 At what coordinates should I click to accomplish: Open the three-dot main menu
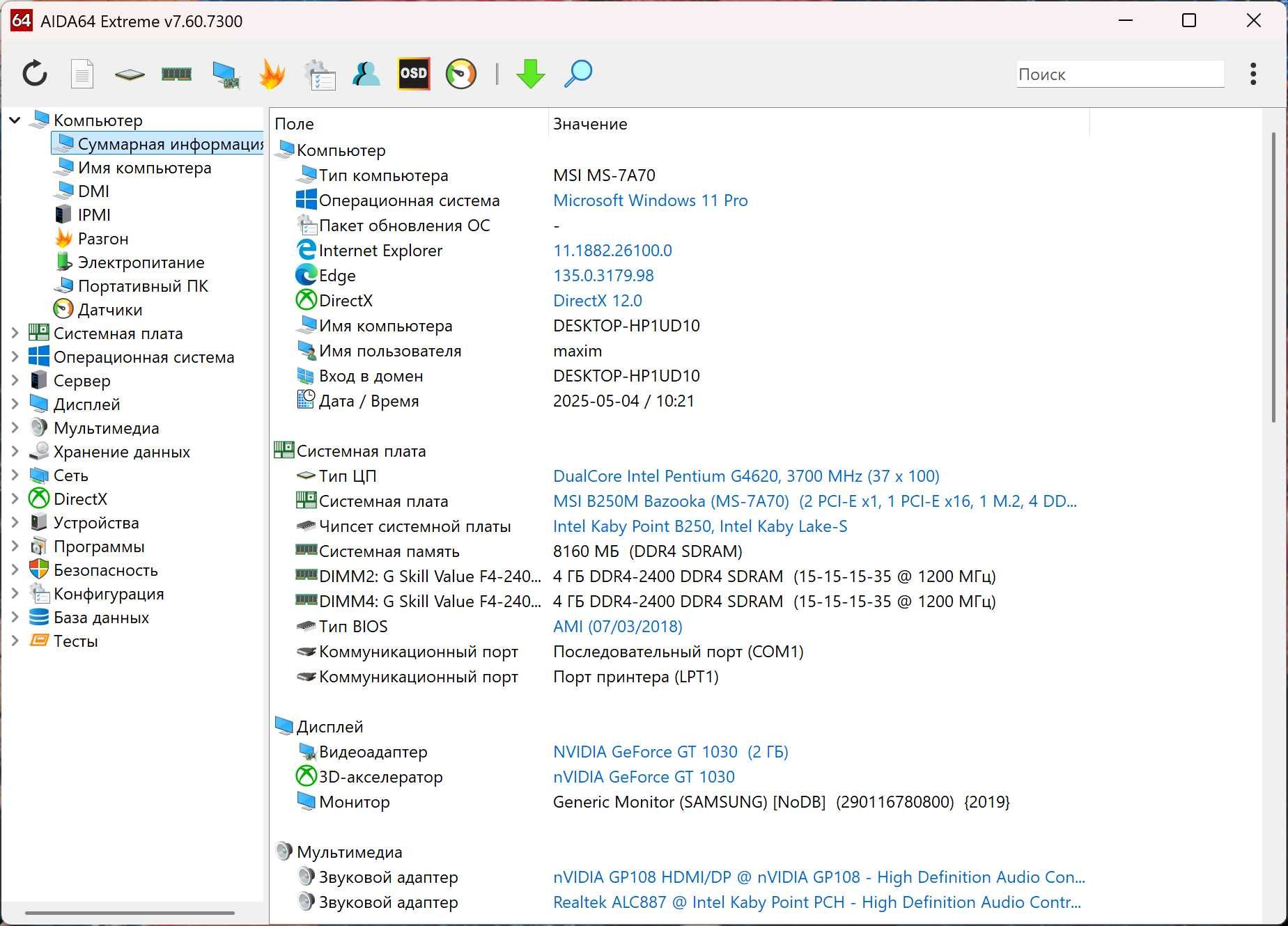click(x=1253, y=74)
